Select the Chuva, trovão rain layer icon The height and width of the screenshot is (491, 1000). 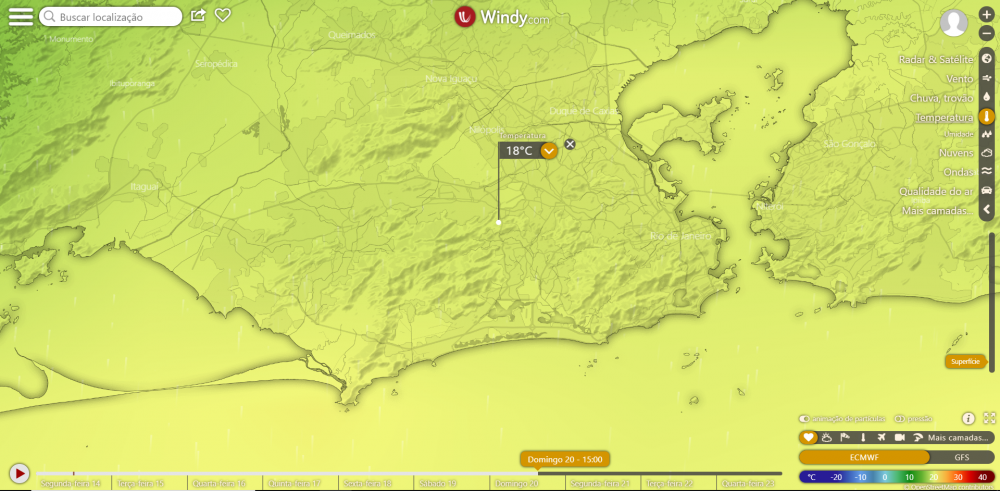click(x=986, y=97)
